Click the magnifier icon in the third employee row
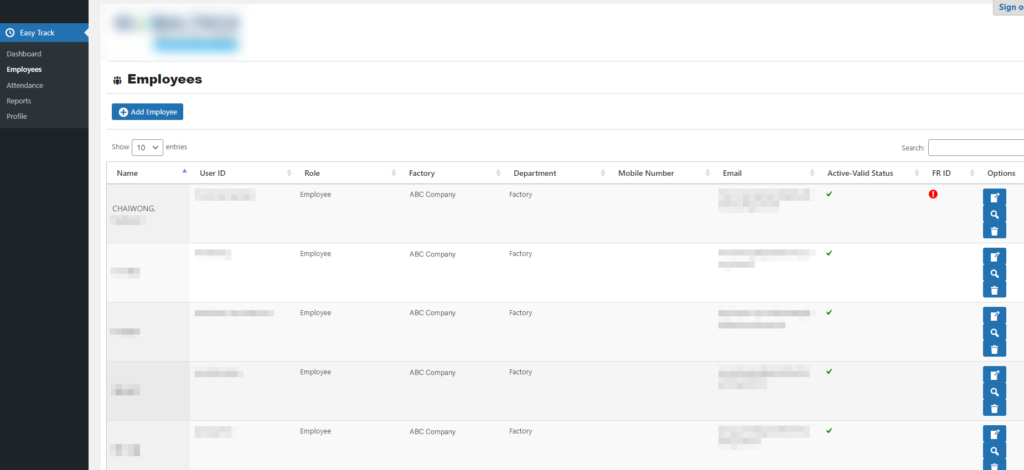 point(994,333)
